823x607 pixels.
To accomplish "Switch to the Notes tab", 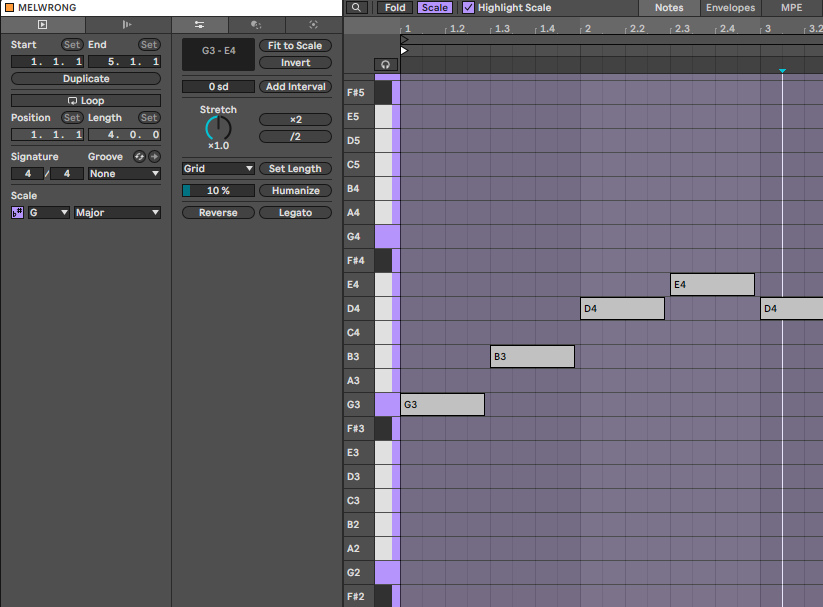I will (669, 7).
